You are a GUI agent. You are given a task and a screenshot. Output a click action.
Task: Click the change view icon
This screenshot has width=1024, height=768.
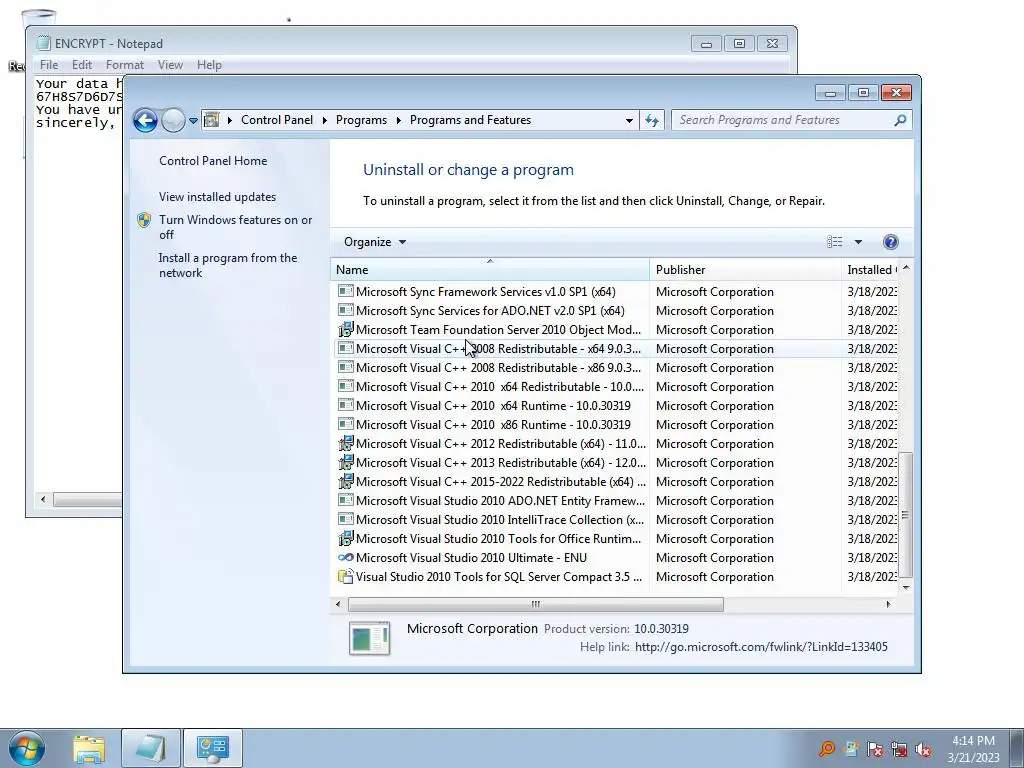click(x=835, y=242)
